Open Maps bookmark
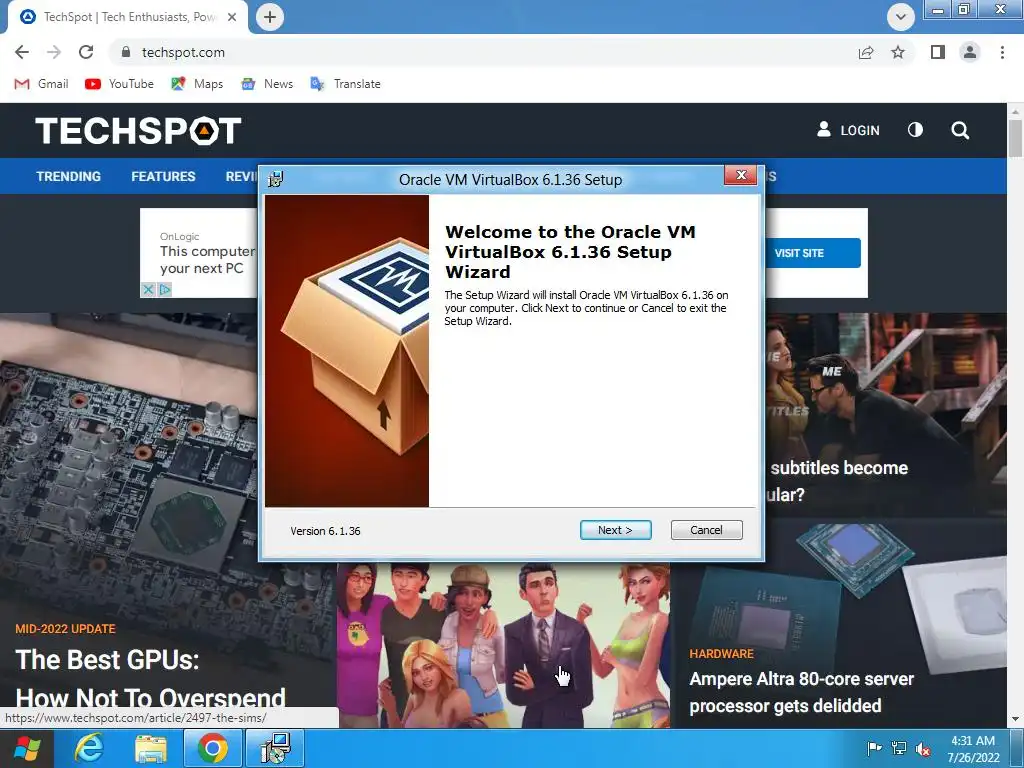The image size is (1024, 768). tap(197, 84)
